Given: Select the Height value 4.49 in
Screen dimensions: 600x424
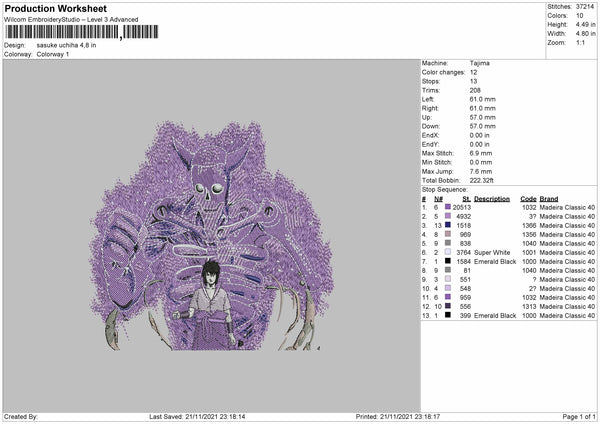Looking at the screenshot, I should click(x=585, y=24).
